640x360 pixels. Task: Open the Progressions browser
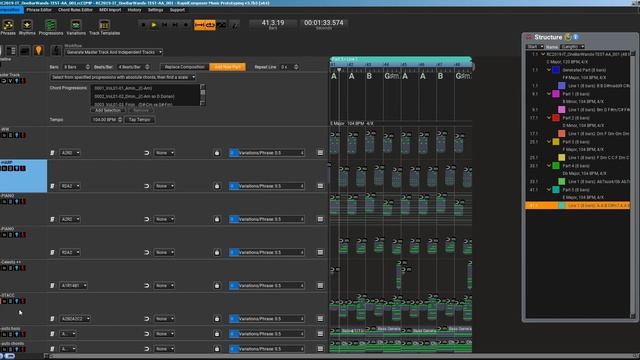click(x=51, y=27)
